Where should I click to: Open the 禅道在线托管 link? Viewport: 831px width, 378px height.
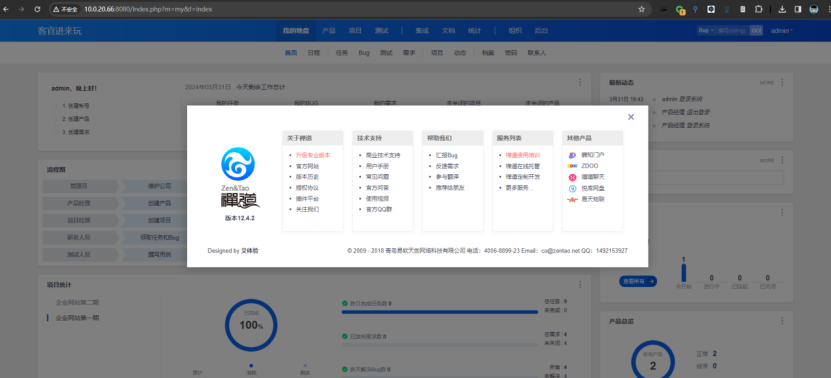point(523,166)
